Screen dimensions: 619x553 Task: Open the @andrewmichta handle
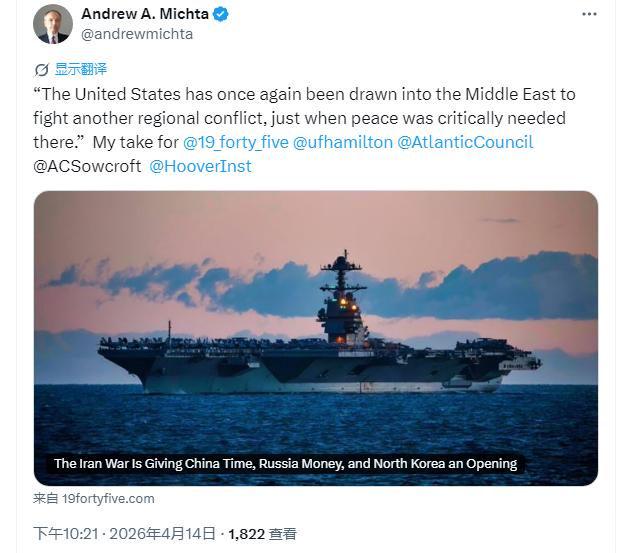137,34
